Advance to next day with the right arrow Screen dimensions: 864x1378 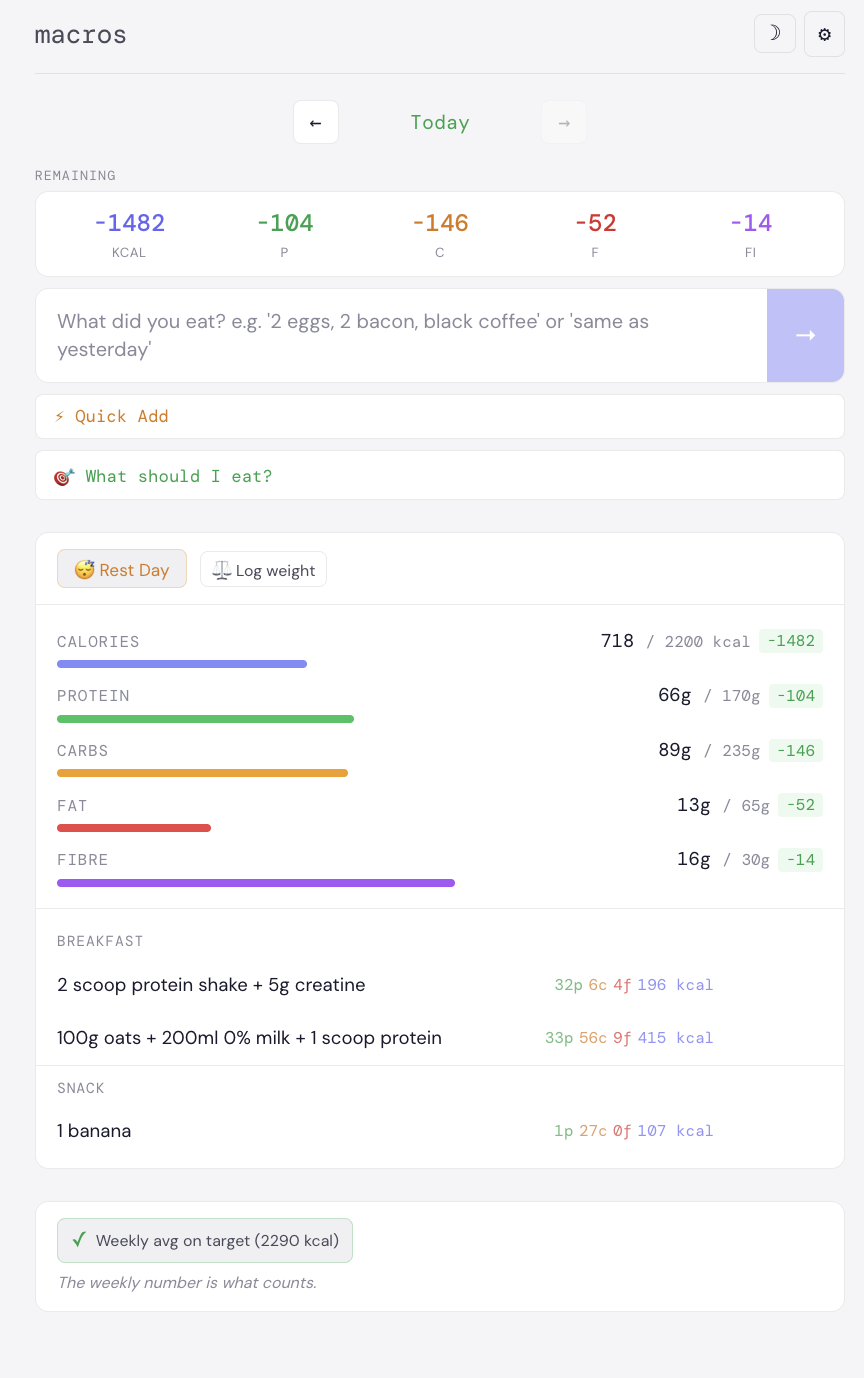(x=564, y=122)
